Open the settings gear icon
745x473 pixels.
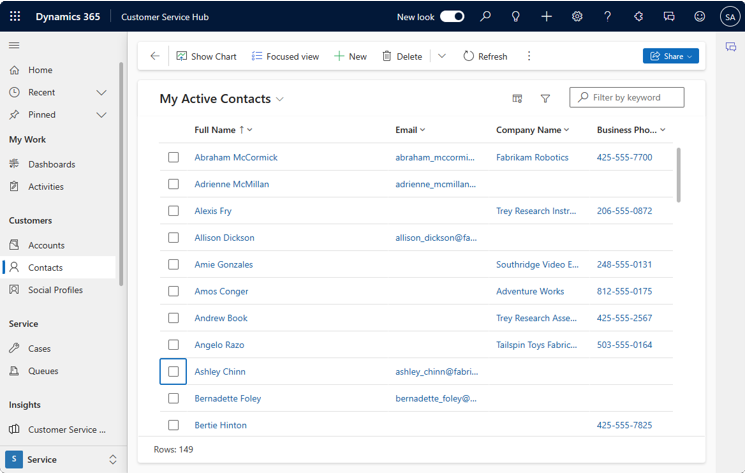coord(577,17)
